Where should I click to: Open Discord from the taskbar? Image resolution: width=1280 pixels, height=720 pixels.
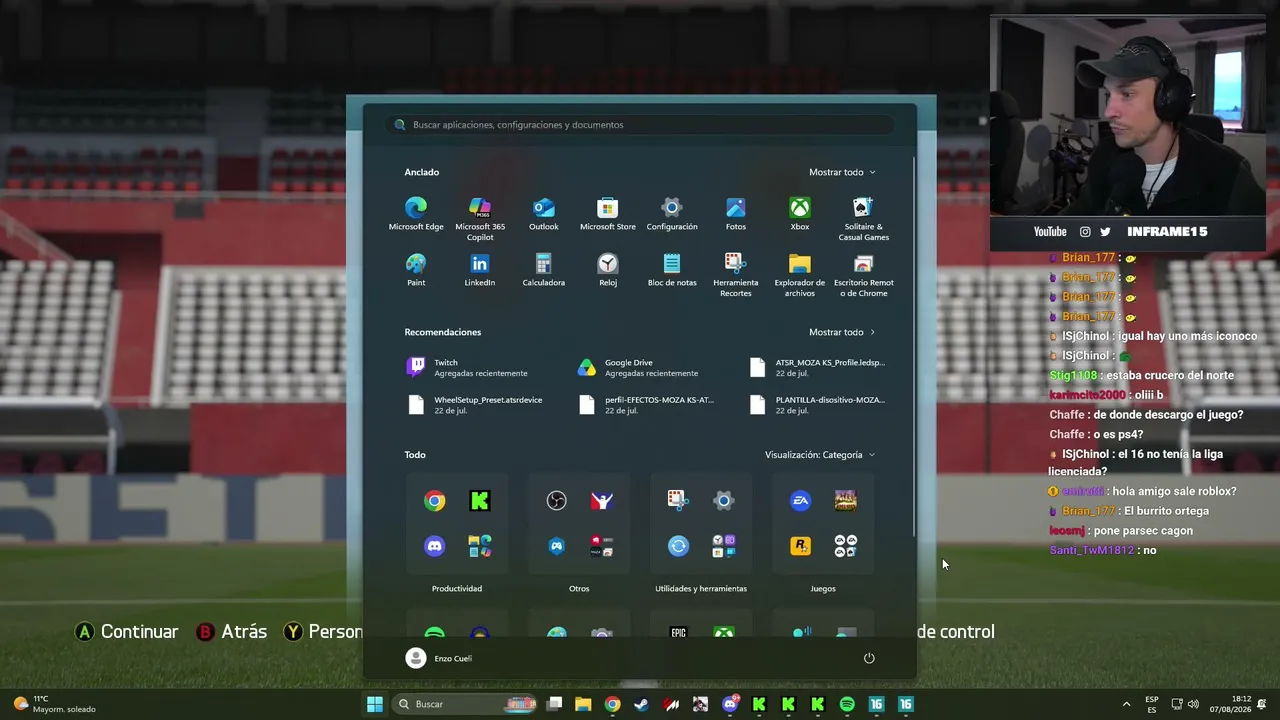point(730,704)
